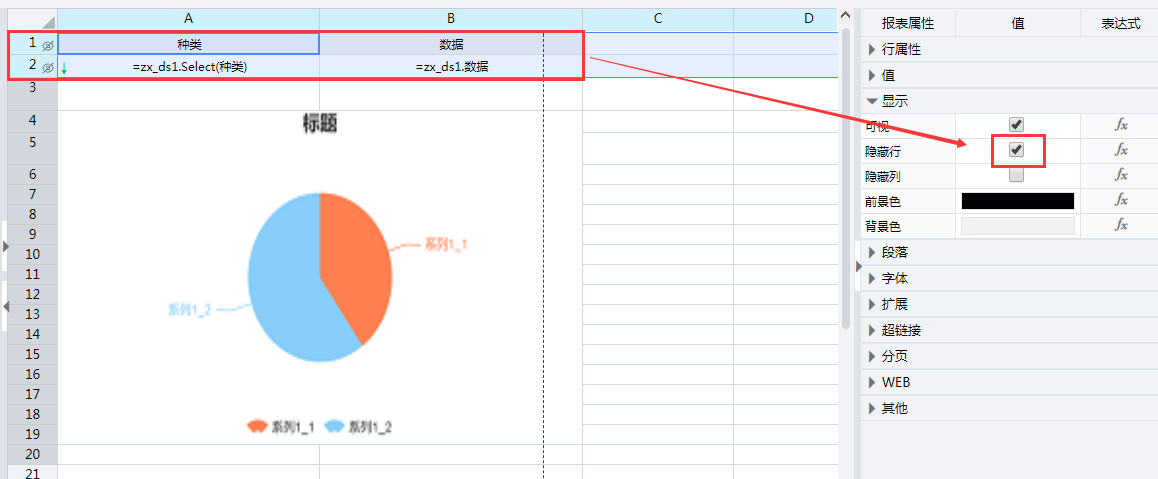This screenshot has width=1158, height=479.
Task: Click the orange 系列1_1 legend item
Action: tap(282, 427)
